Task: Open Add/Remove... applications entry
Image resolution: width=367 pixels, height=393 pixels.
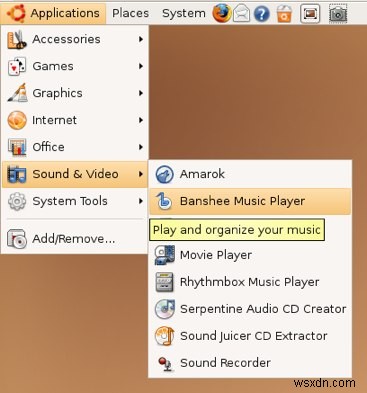Action: (x=75, y=239)
